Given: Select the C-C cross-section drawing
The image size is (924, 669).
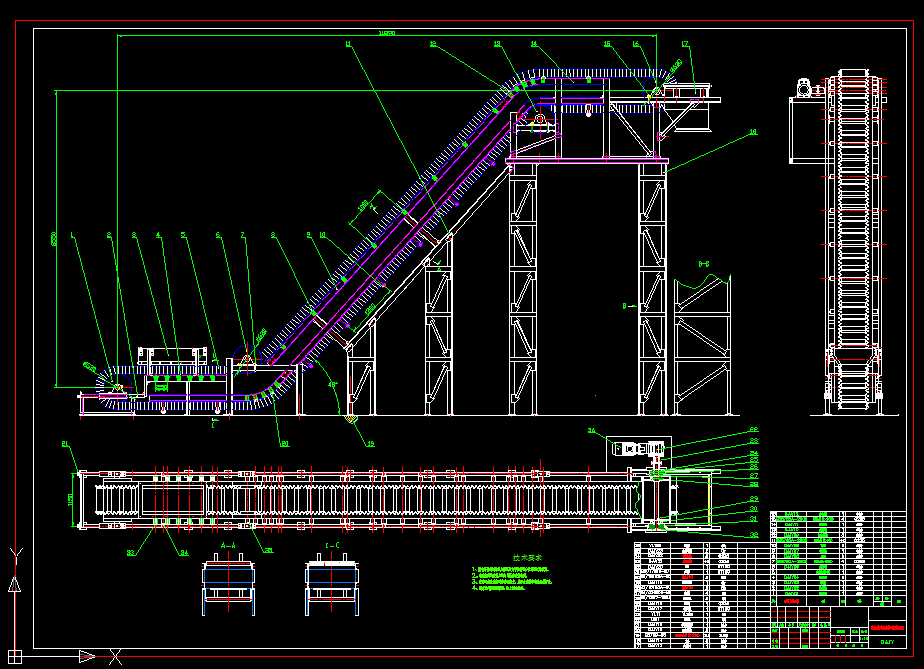Looking at the screenshot, I should [332, 585].
